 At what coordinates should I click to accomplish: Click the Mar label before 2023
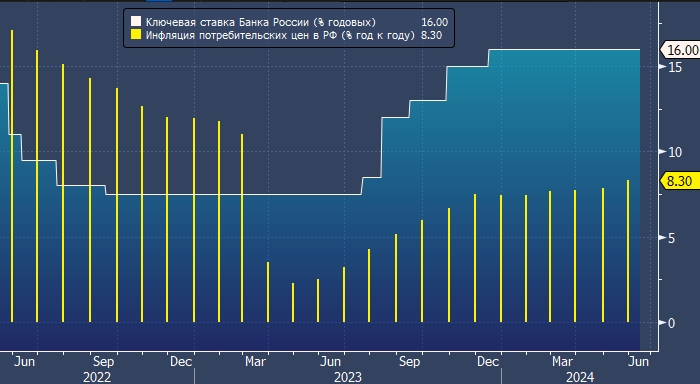[x=256, y=361]
